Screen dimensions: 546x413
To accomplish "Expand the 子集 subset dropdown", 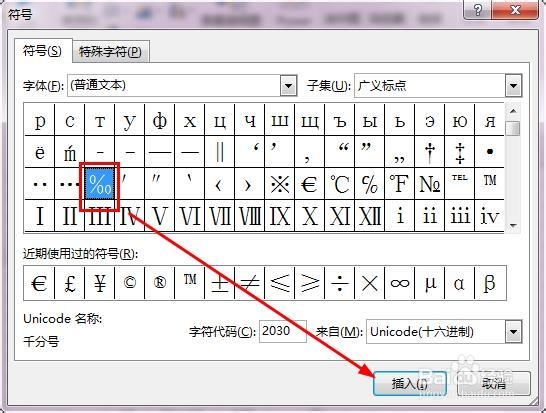I will click(x=513, y=86).
